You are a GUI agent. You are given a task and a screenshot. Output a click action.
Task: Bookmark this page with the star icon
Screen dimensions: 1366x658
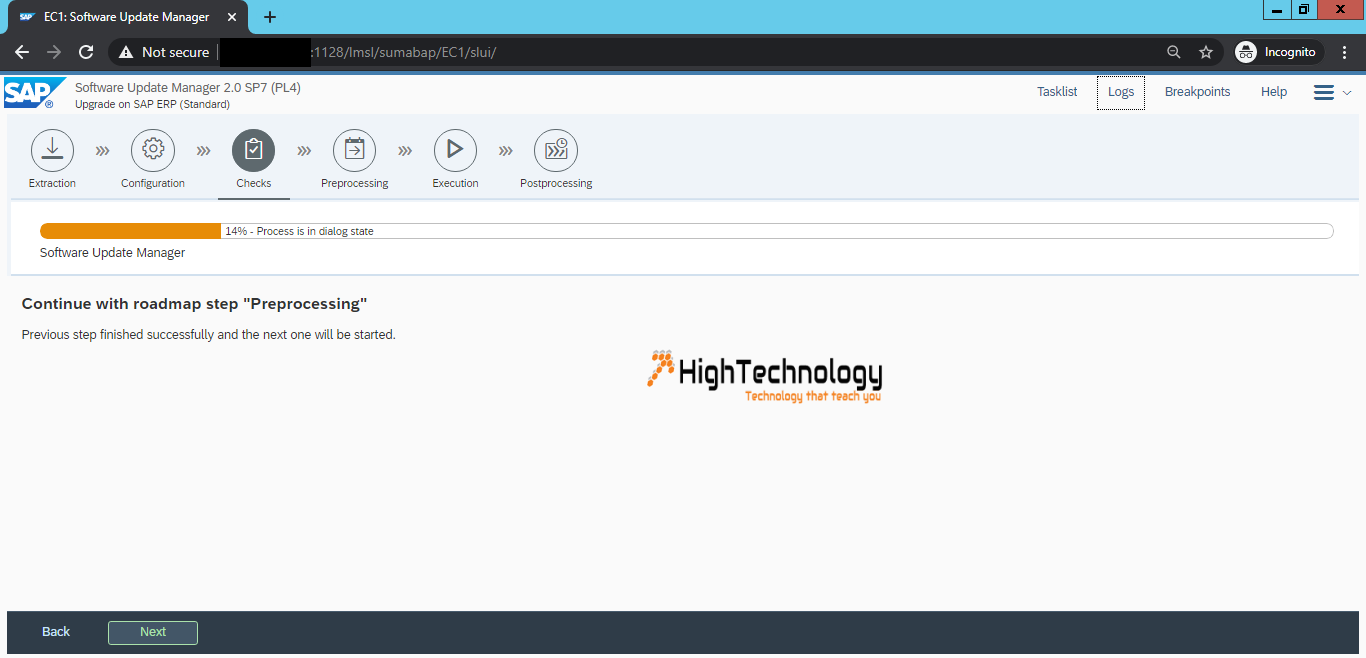1206,52
